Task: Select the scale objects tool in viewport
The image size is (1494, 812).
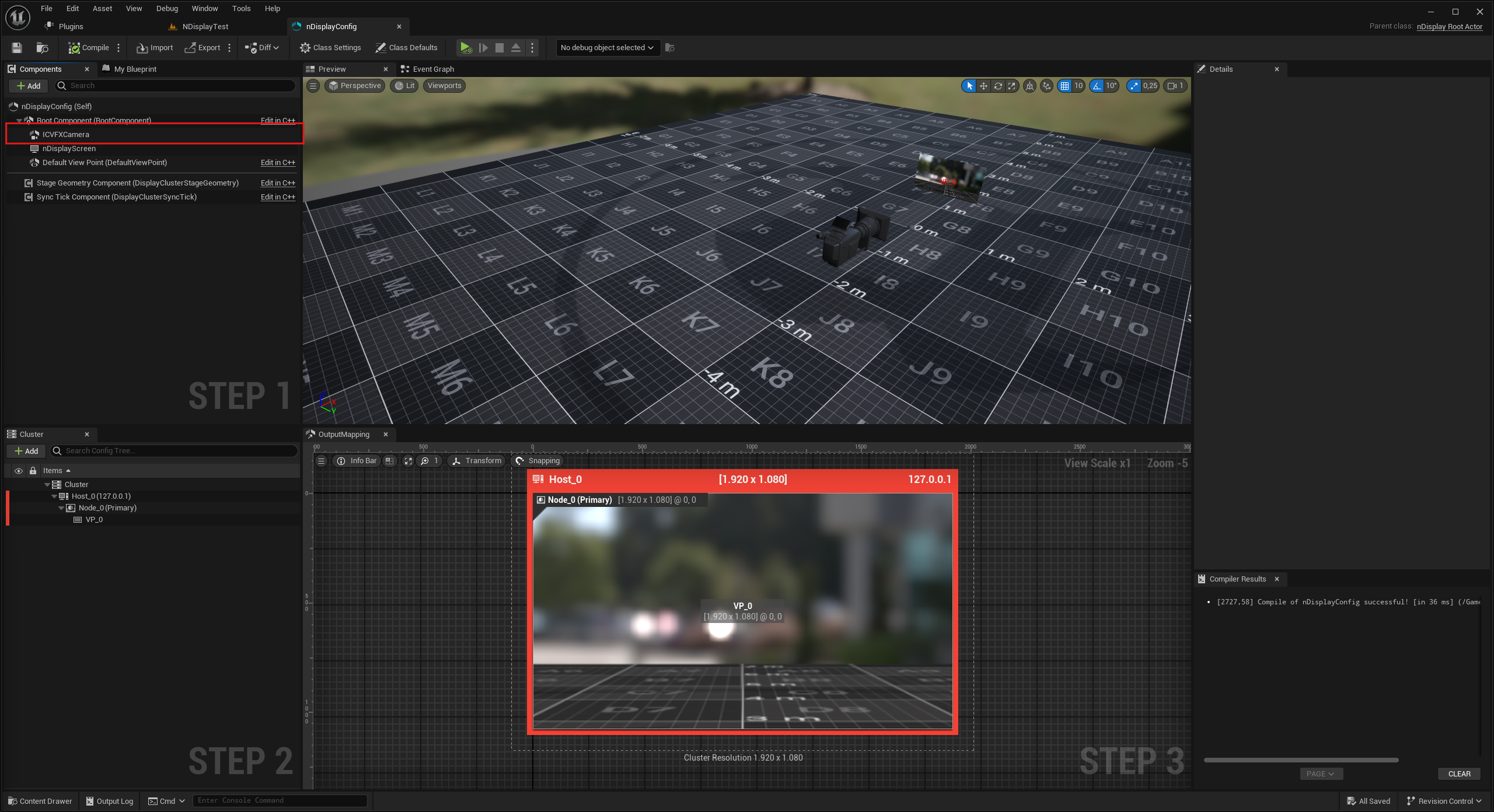Action: [1012, 86]
